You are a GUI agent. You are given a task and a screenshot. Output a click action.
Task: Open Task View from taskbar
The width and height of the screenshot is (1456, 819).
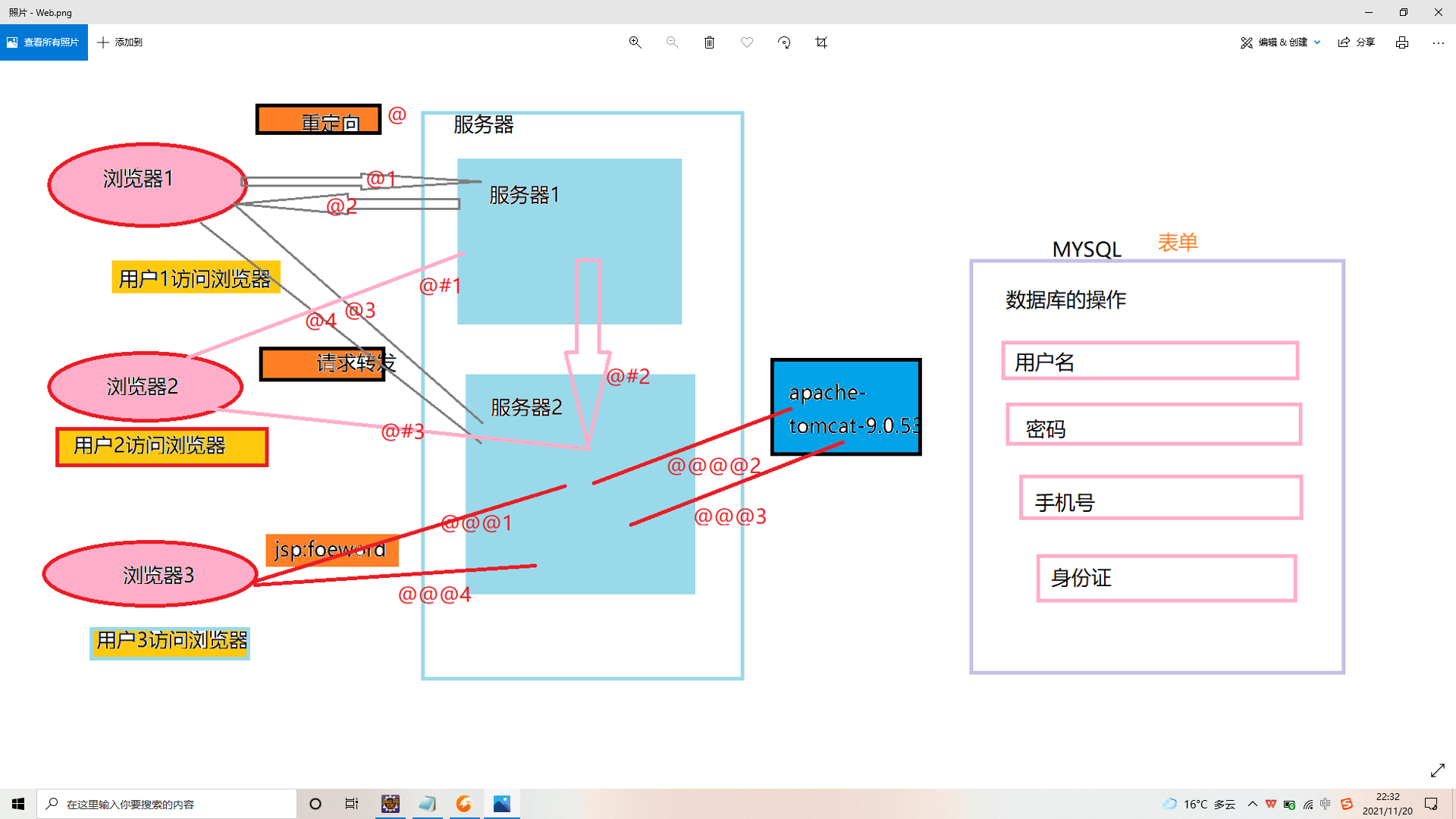[352, 804]
